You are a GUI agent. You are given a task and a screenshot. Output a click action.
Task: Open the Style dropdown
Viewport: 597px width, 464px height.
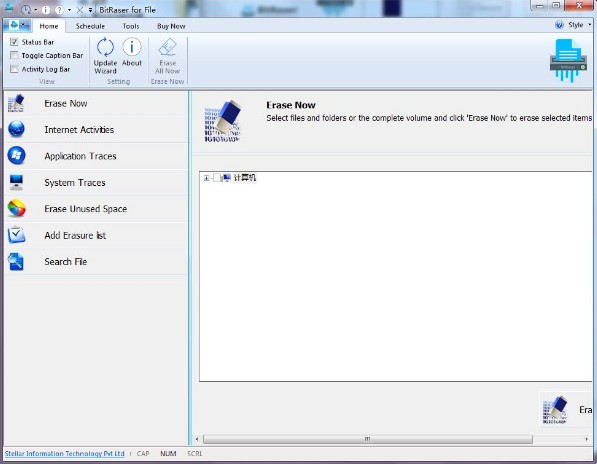point(579,25)
